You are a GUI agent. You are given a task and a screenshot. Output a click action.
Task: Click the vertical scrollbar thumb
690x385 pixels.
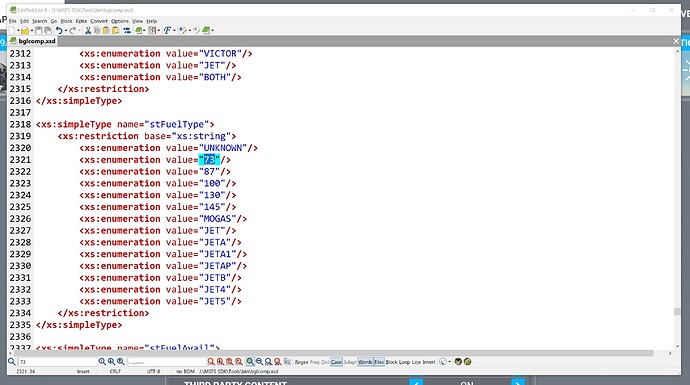click(677, 312)
